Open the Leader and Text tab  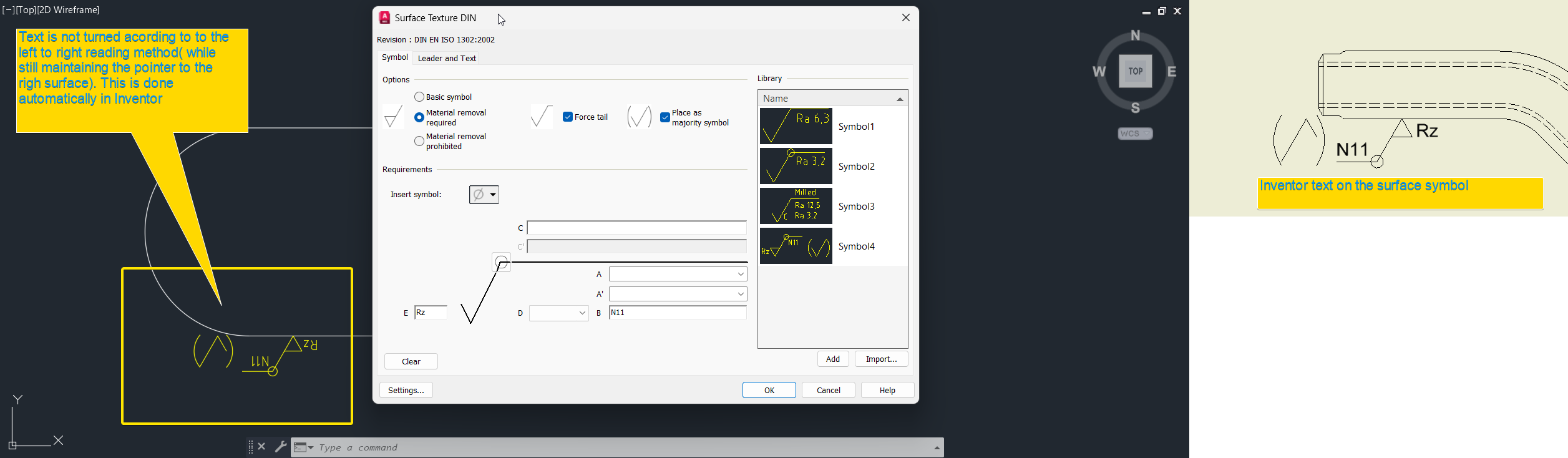coord(447,58)
